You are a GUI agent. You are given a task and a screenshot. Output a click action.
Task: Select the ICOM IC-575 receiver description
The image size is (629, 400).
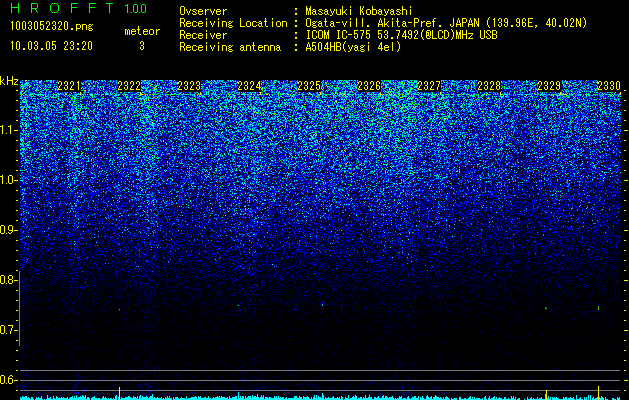click(401, 36)
